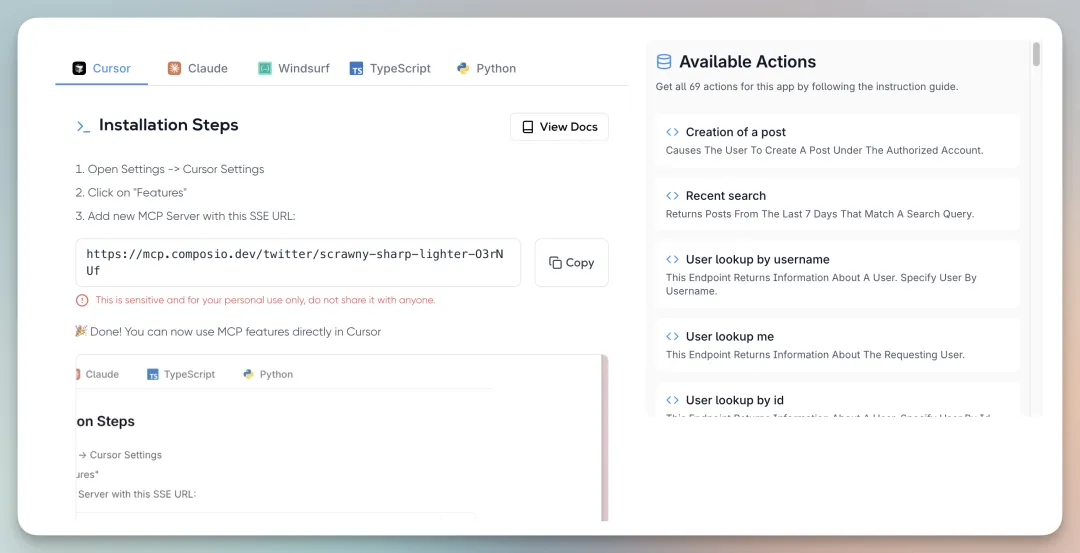Screen dimensions: 1080x553
Task: Click the Cursor logo icon in tab
Action: click(x=79, y=68)
